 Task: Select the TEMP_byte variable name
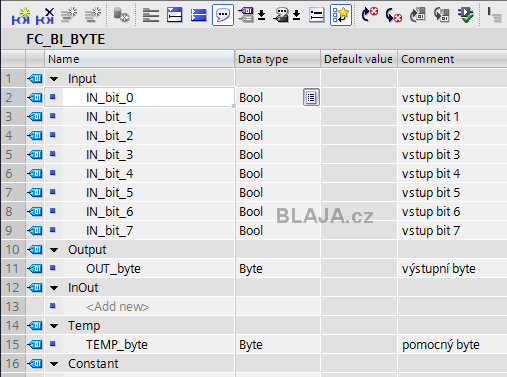coord(117,345)
